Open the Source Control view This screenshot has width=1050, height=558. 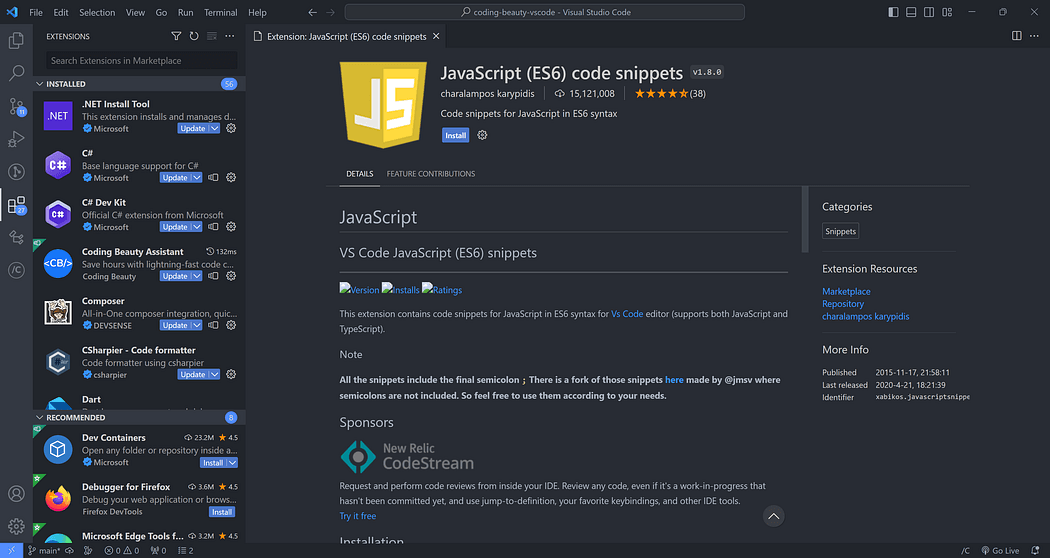click(16, 106)
